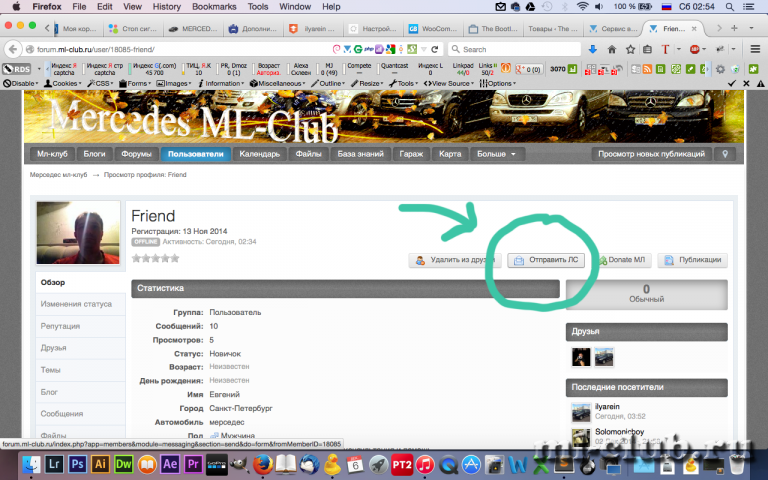The height and width of the screenshot is (480, 768).
Task: Open the Друзья profile sidebar tab
Action: (80, 348)
